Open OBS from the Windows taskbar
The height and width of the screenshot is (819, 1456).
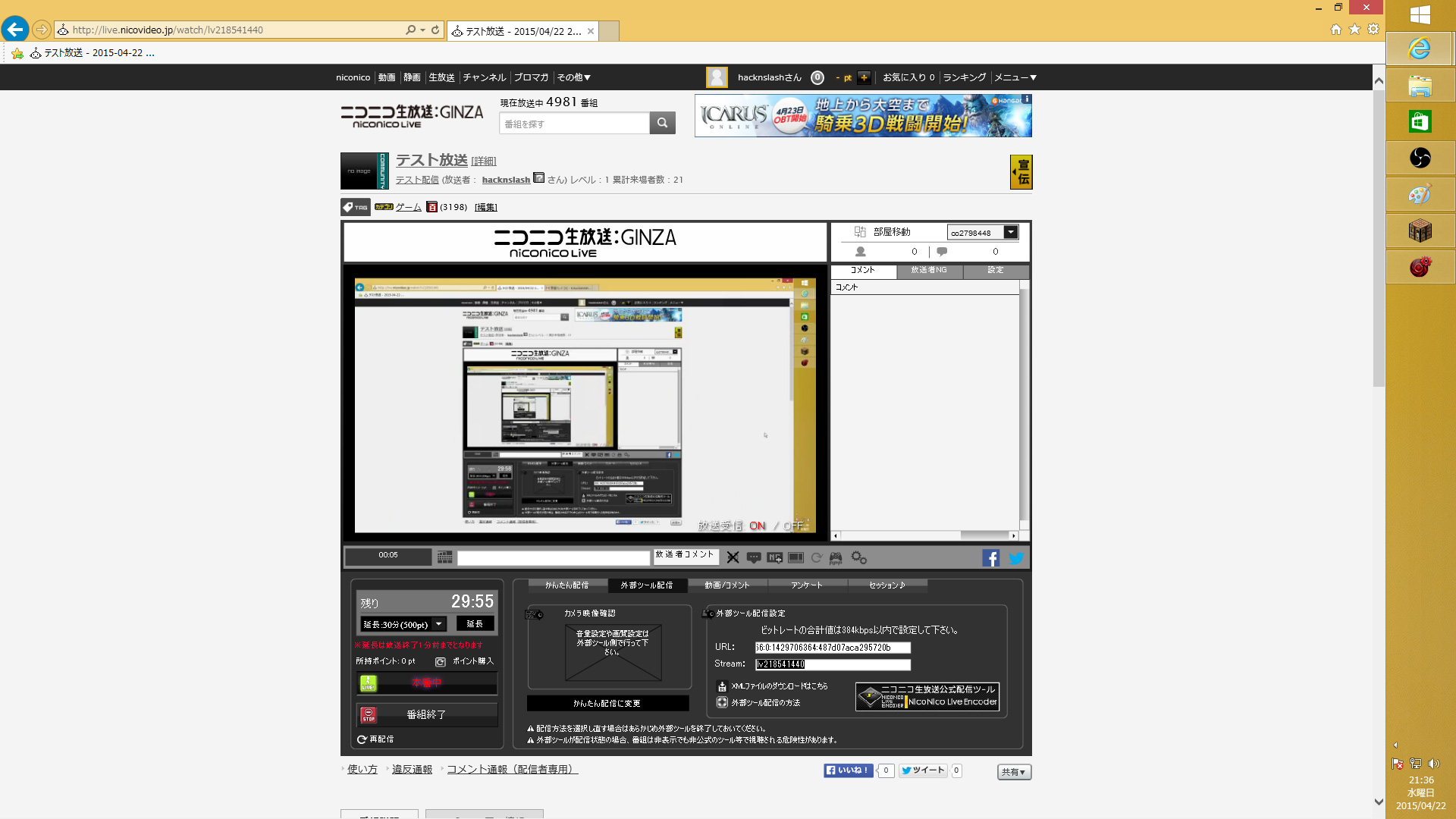[x=1420, y=158]
